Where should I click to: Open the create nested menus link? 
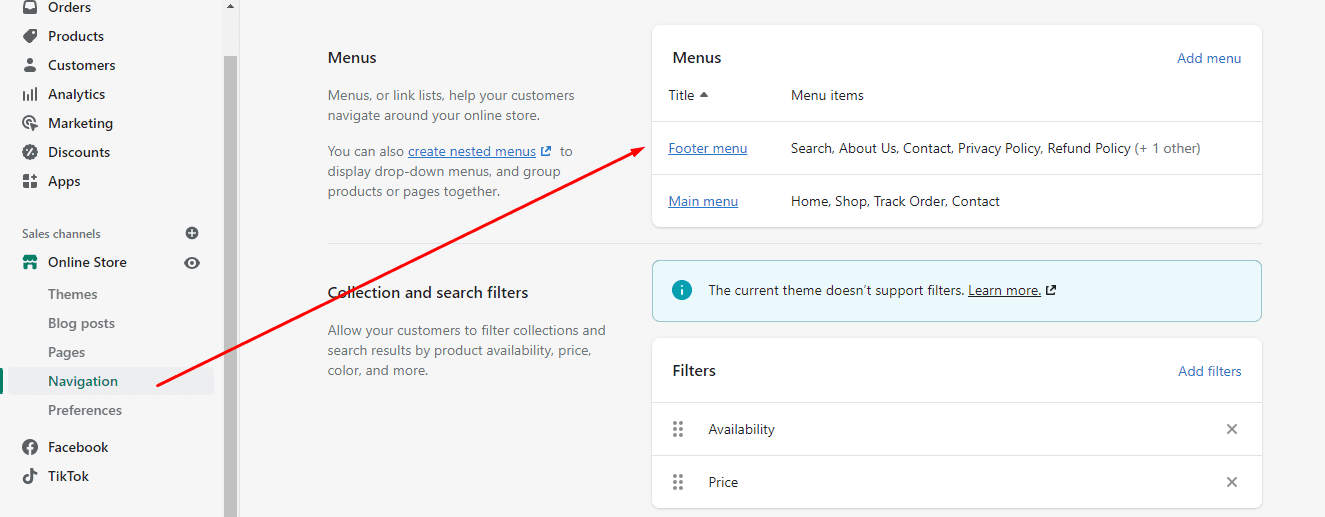point(472,151)
